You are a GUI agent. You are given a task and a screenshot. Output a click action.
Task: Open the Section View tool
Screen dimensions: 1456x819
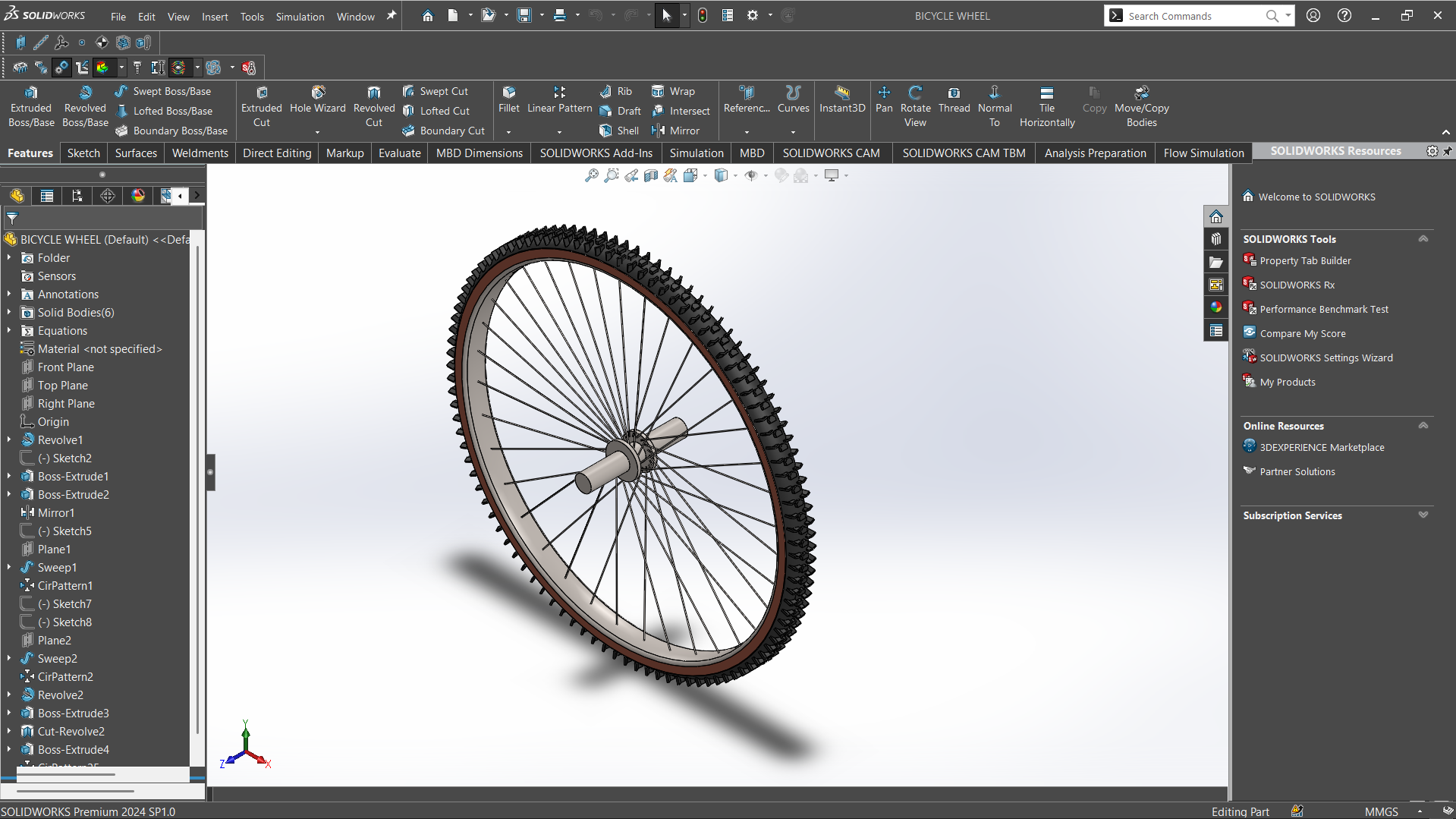point(651,176)
